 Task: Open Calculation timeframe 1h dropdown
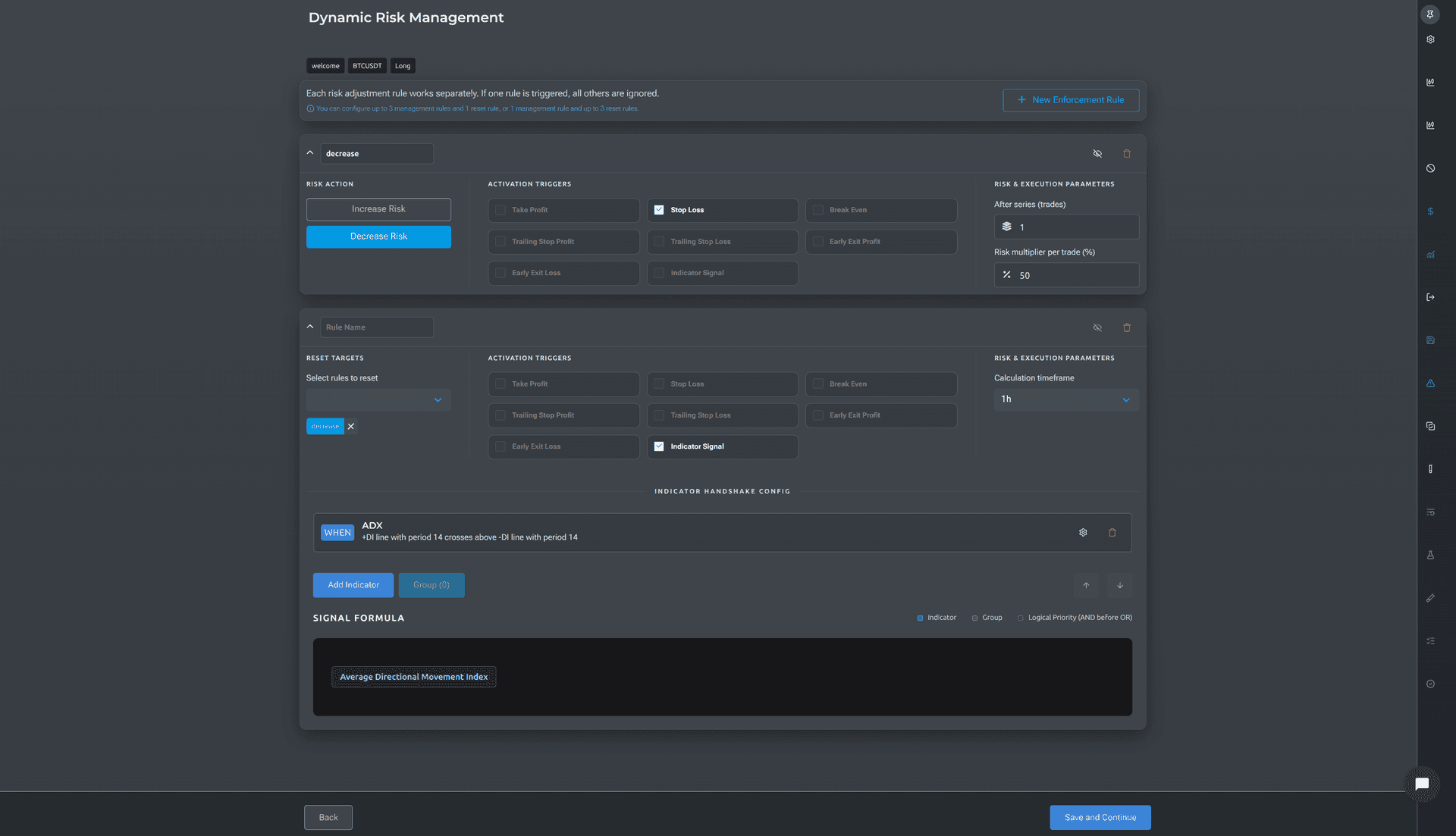(1066, 399)
